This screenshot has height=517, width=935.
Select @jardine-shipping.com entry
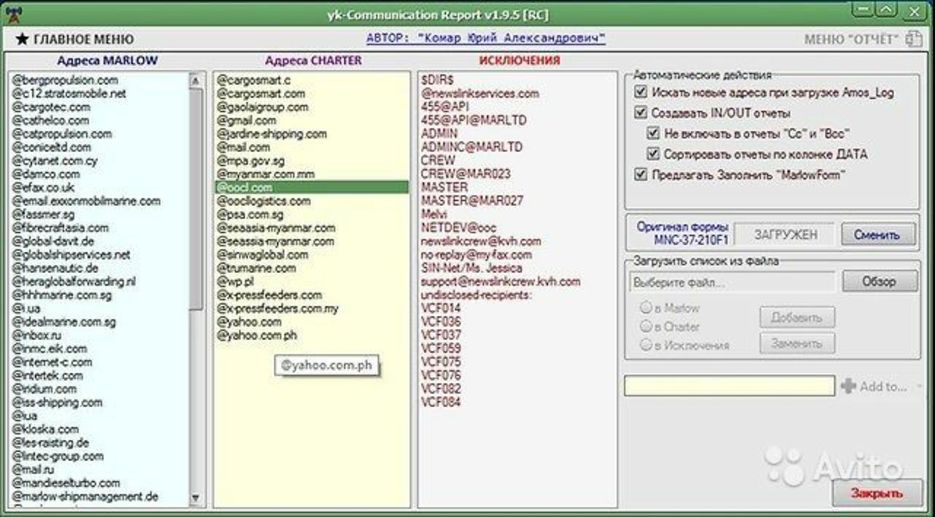coord(271,134)
